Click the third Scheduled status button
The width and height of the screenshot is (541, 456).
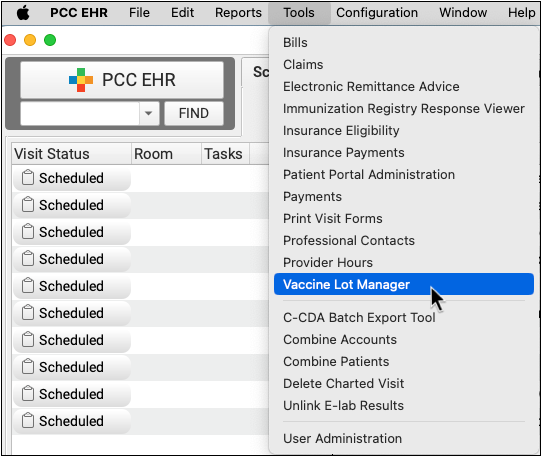point(72,232)
